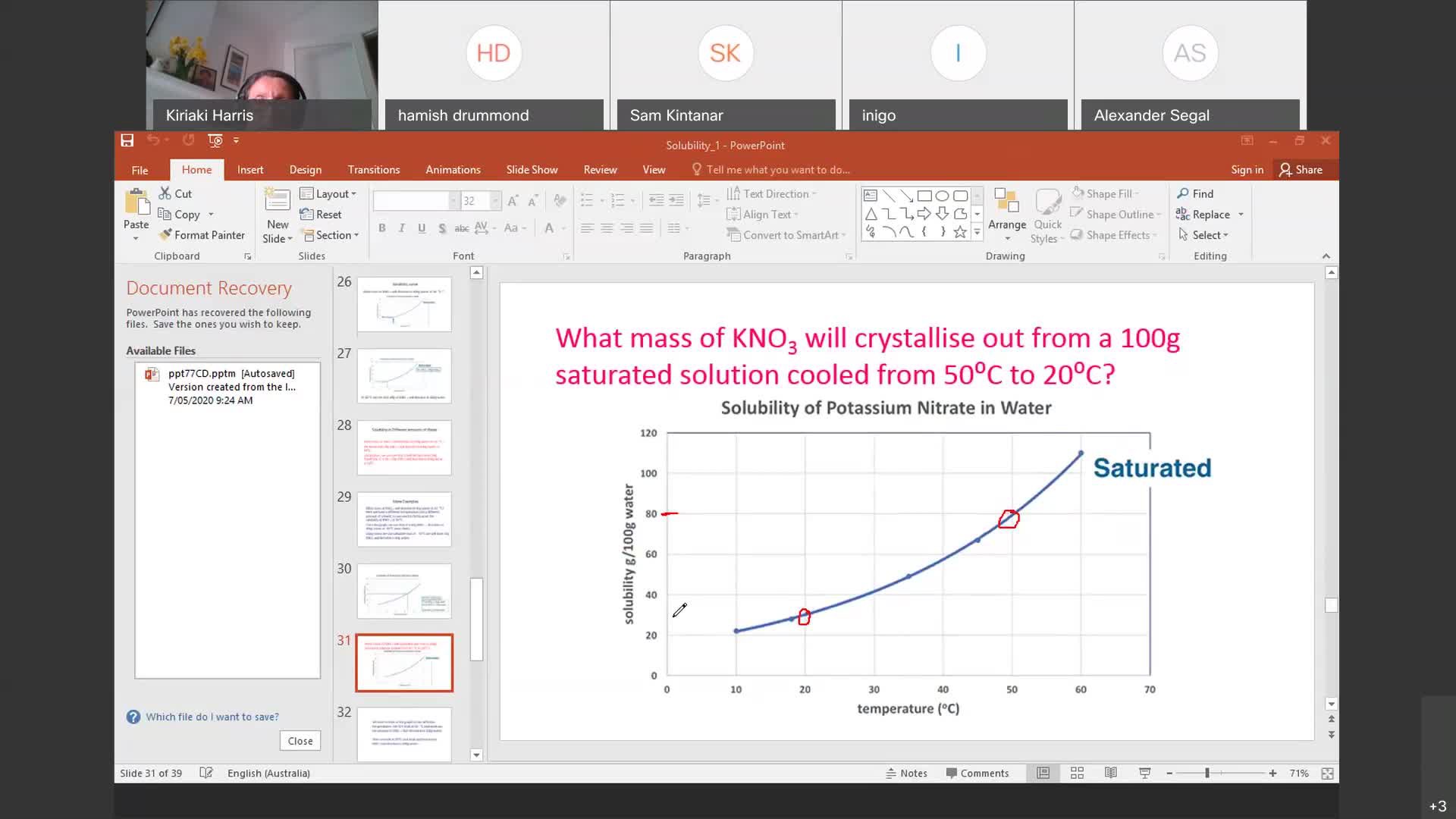Apply italic formatting
The height and width of the screenshot is (819, 1456).
click(x=402, y=228)
